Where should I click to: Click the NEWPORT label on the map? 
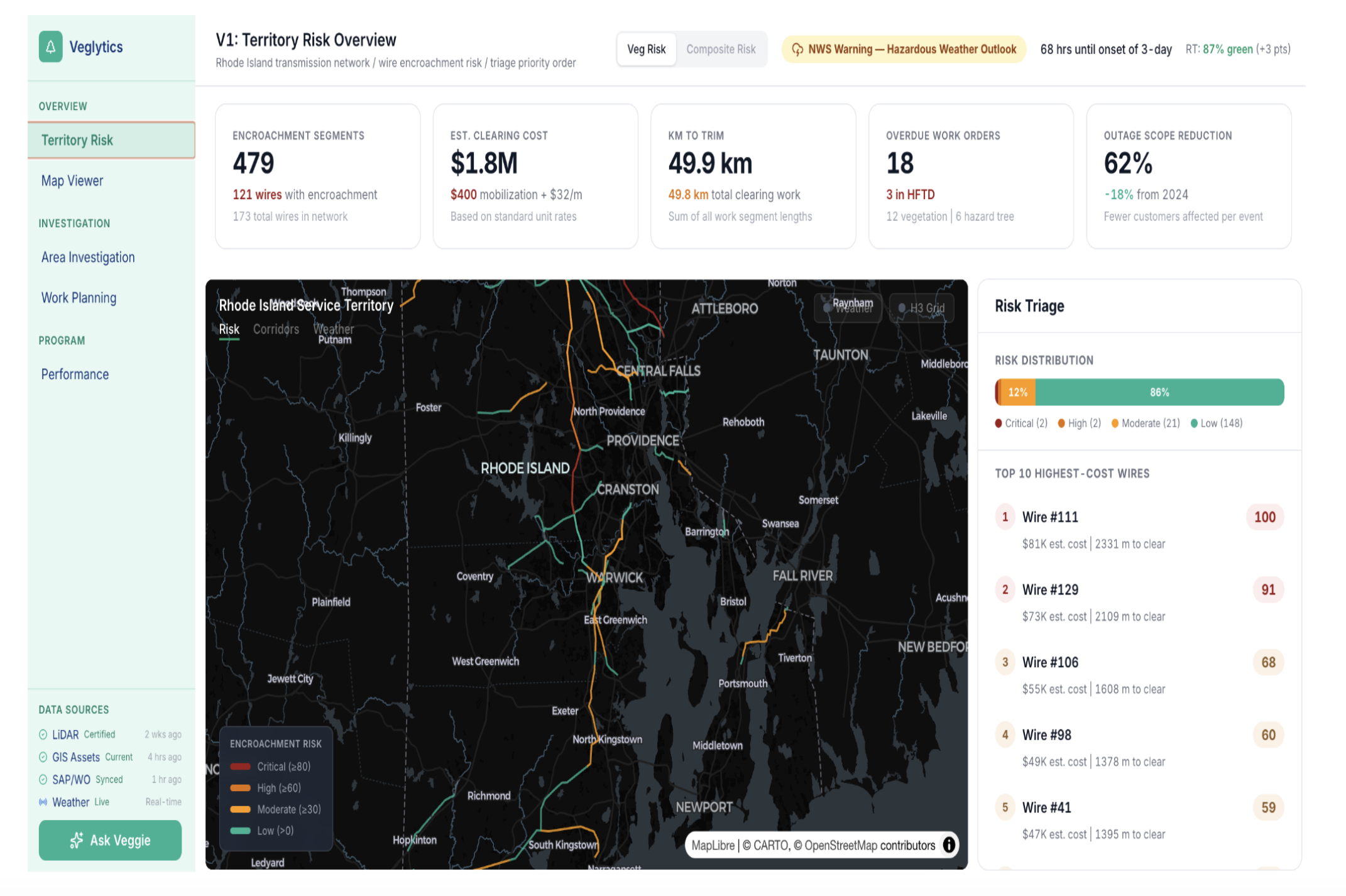pos(704,807)
